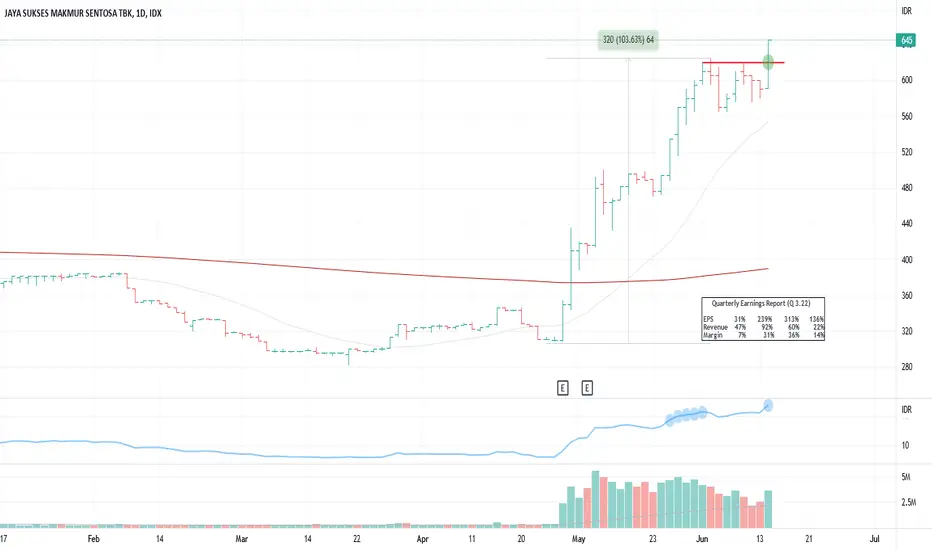Click the first E earnings marker
Viewport: 932px width, 550px height.
(x=562, y=388)
